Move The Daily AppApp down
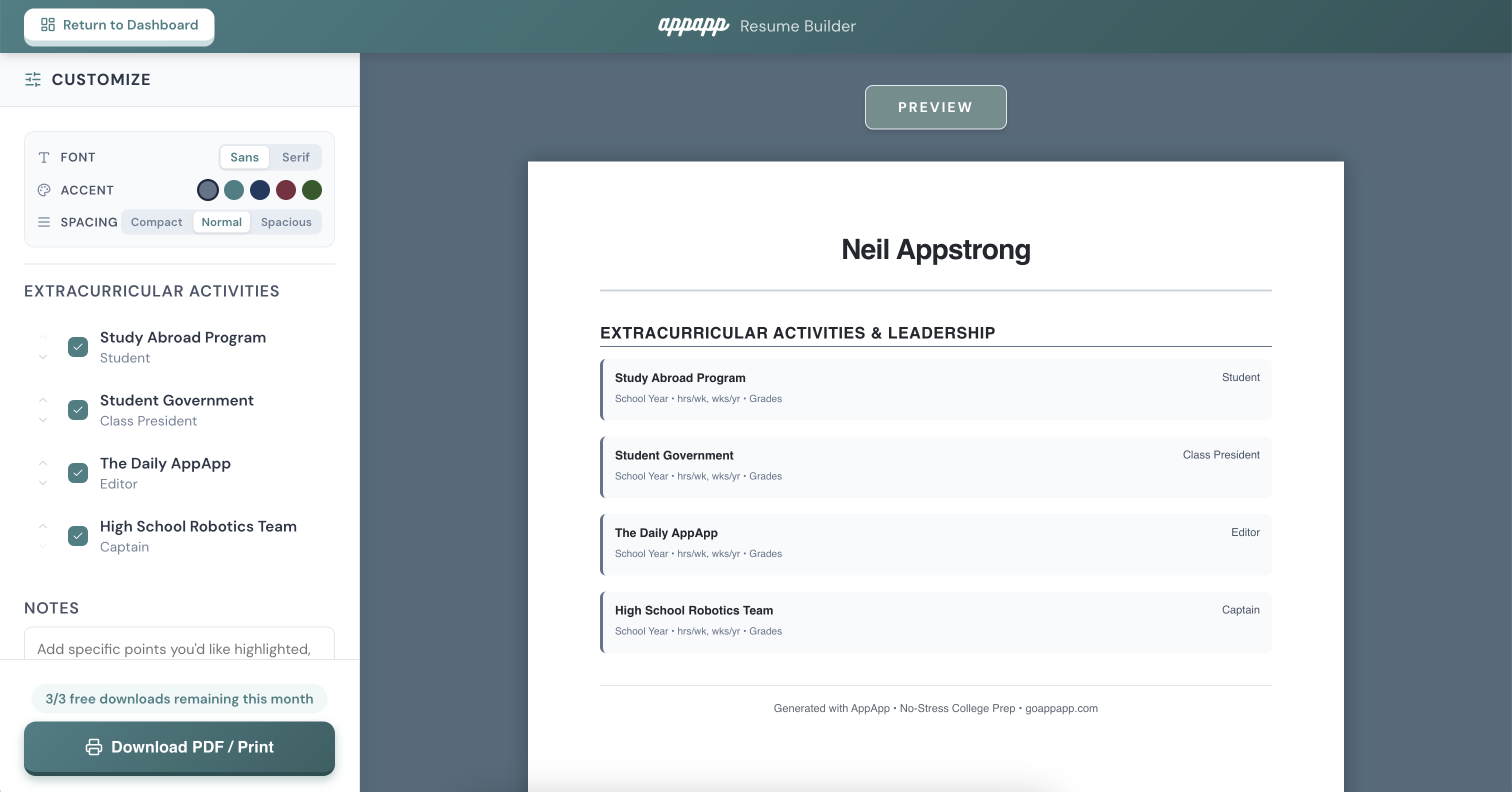Screen dimensions: 1512x792 tap(43, 482)
